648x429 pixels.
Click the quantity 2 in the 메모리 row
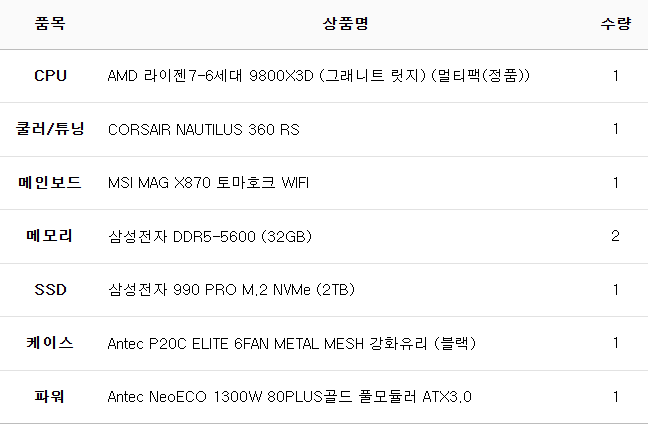point(615,236)
